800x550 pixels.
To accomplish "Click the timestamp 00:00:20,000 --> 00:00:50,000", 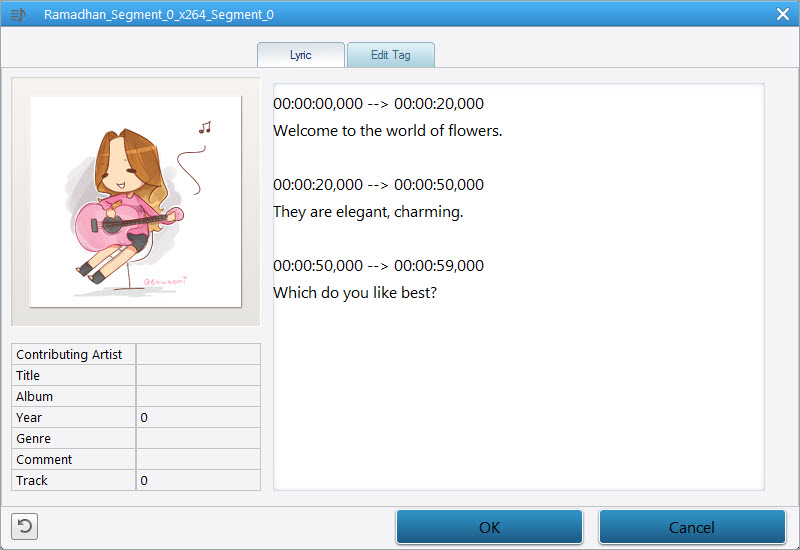I will (x=378, y=185).
